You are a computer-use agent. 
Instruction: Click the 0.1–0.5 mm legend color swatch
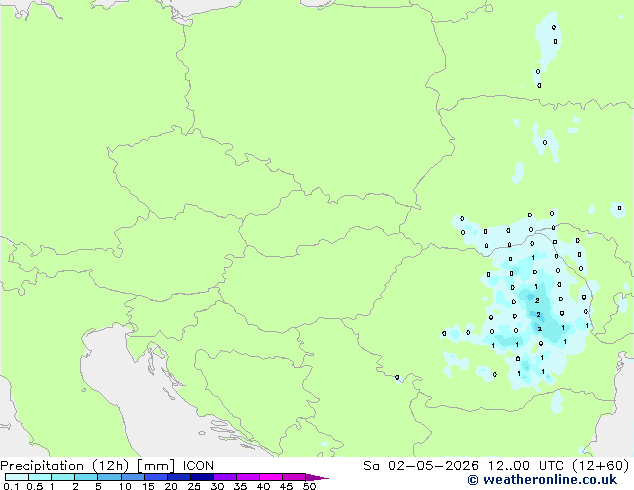coord(17,477)
